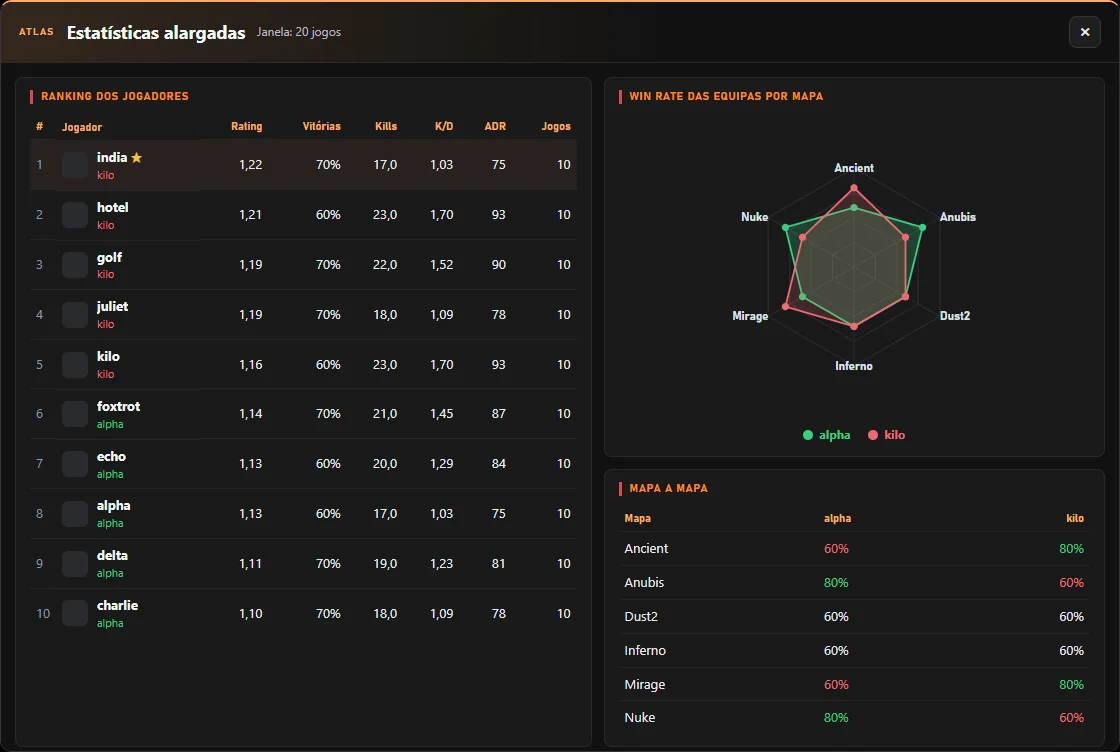This screenshot has height=752, width=1120.
Task: Sort ranking by Kills column header
Action: 386,126
